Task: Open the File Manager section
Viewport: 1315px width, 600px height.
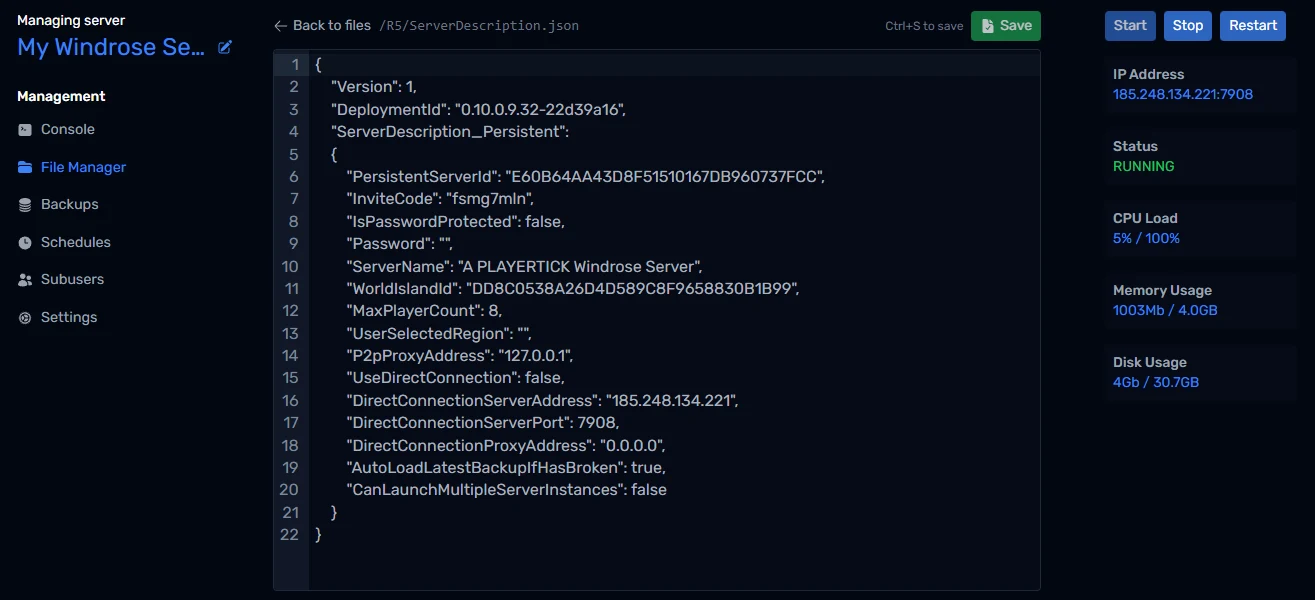Action: point(83,167)
